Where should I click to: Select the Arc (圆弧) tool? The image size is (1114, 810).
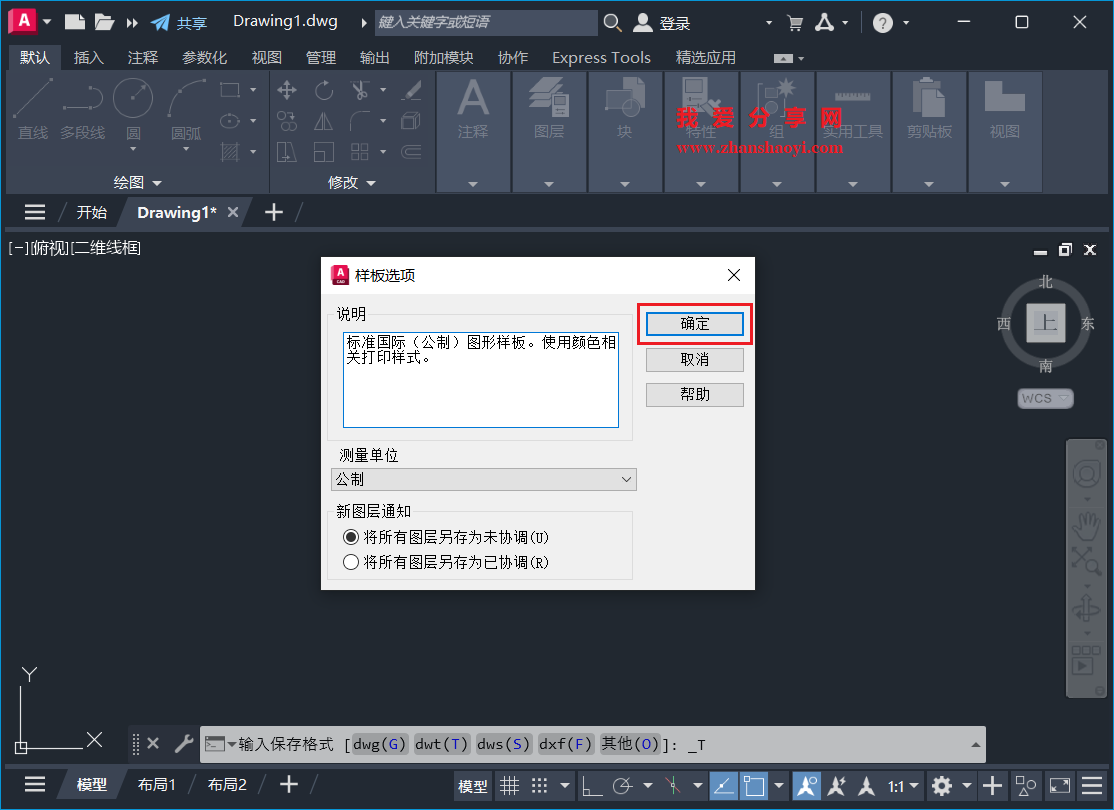(x=186, y=107)
